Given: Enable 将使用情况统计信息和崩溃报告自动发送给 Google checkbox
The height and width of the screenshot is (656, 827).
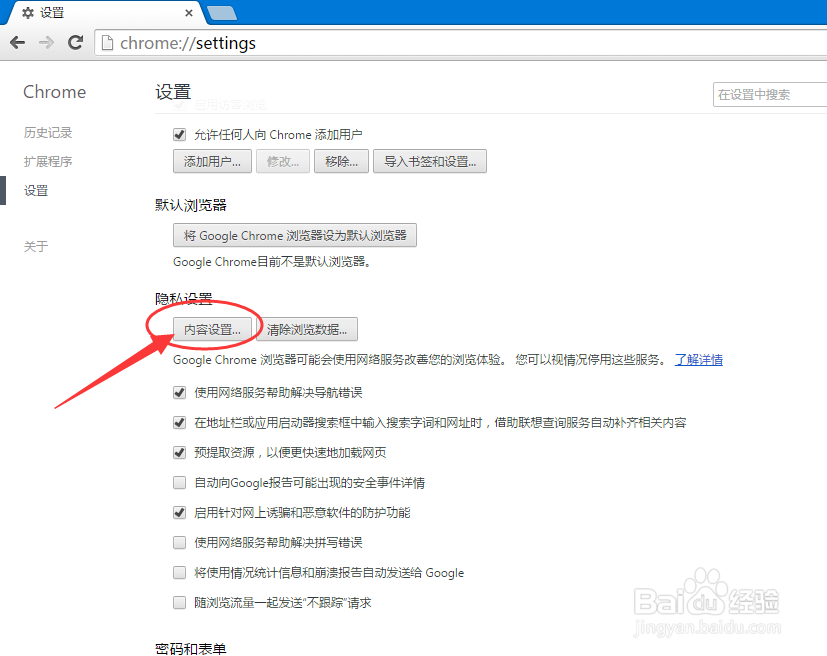Looking at the screenshot, I should (x=179, y=573).
